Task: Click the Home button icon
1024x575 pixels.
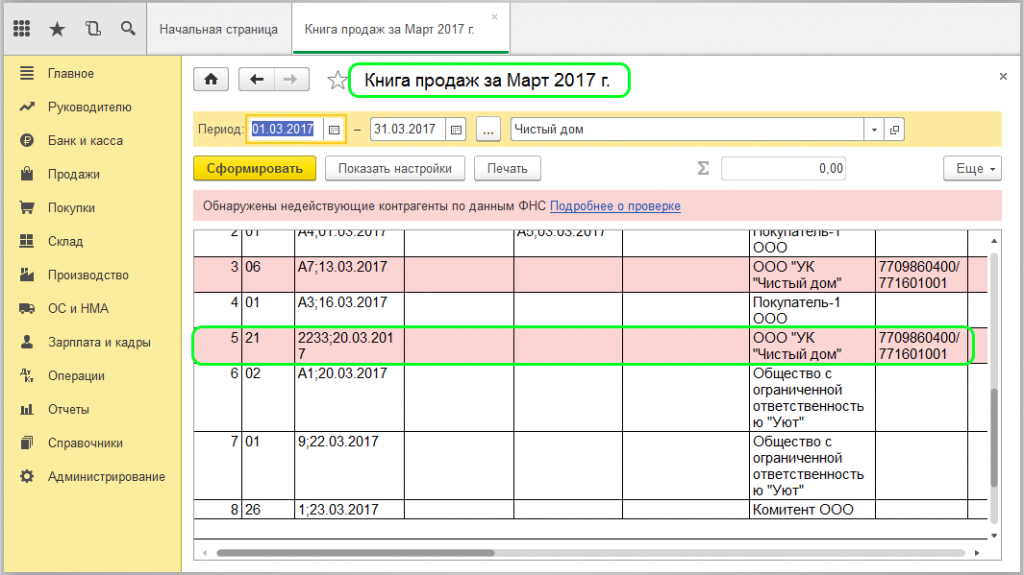Action: point(211,80)
